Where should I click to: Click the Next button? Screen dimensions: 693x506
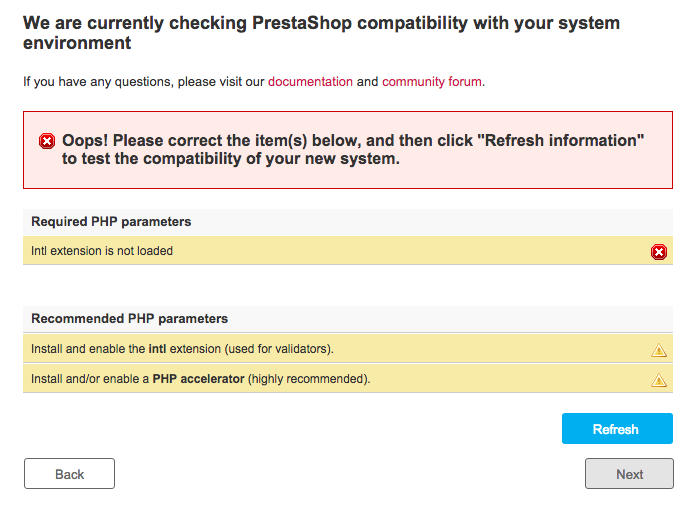point(629,474)
